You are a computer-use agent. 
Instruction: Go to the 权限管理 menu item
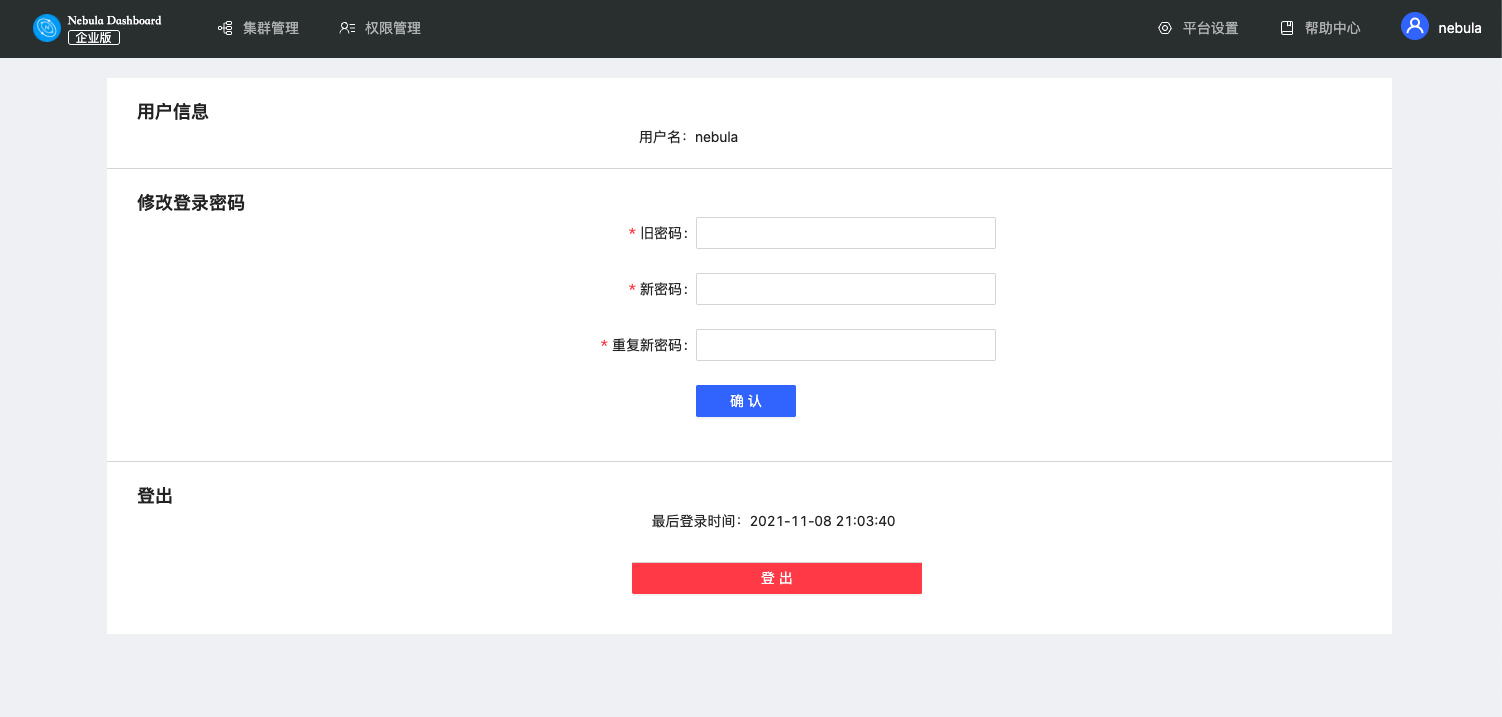click(392, 28)
